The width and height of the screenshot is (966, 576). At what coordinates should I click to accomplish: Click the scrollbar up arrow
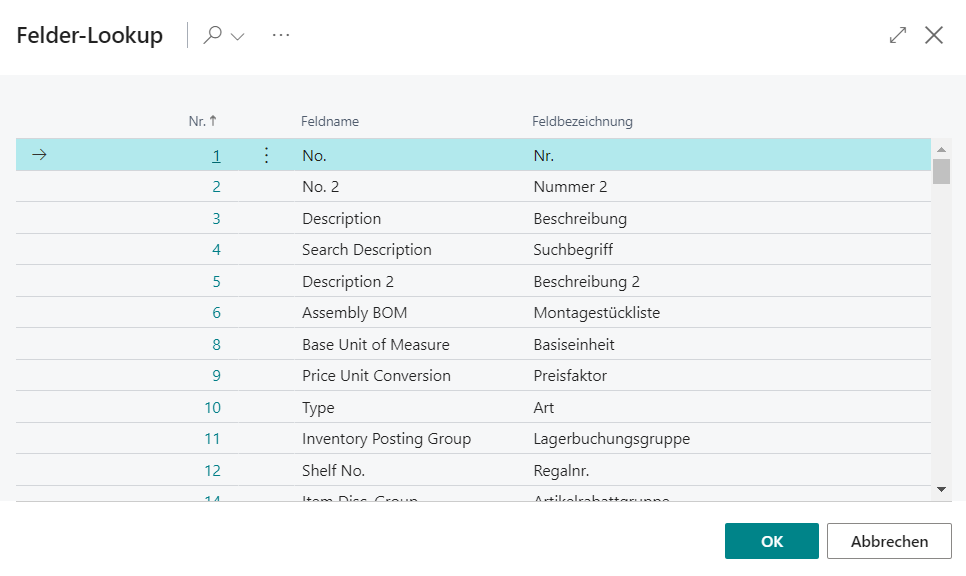941,149
